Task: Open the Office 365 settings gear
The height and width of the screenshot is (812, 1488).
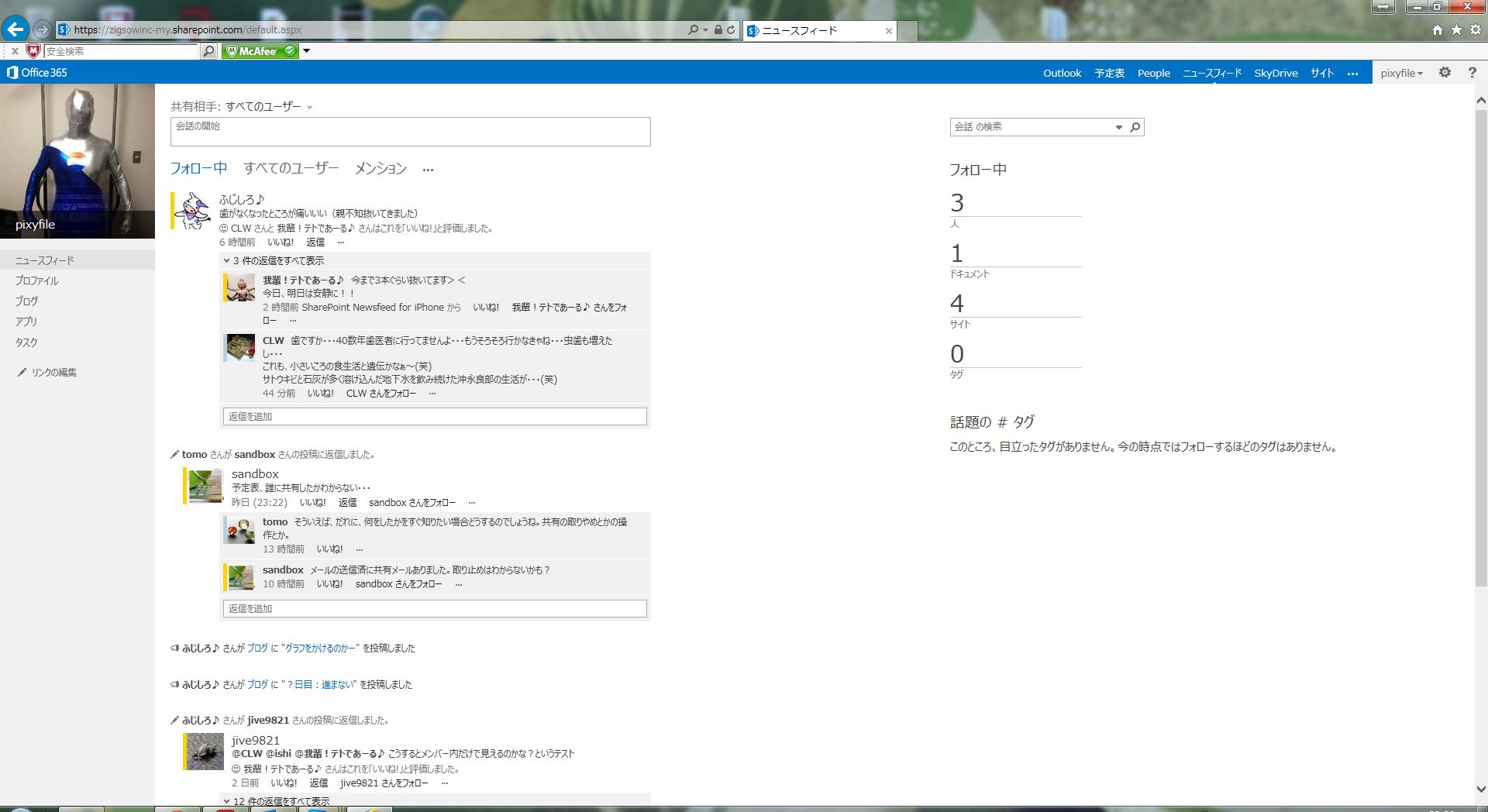Action: pos(1445,72)
